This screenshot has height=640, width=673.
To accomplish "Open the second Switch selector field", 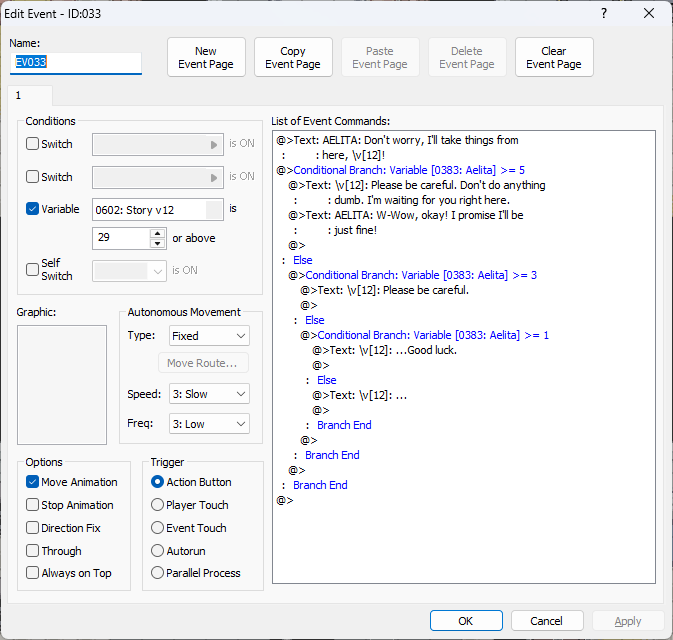I will (x=158, y=177).
